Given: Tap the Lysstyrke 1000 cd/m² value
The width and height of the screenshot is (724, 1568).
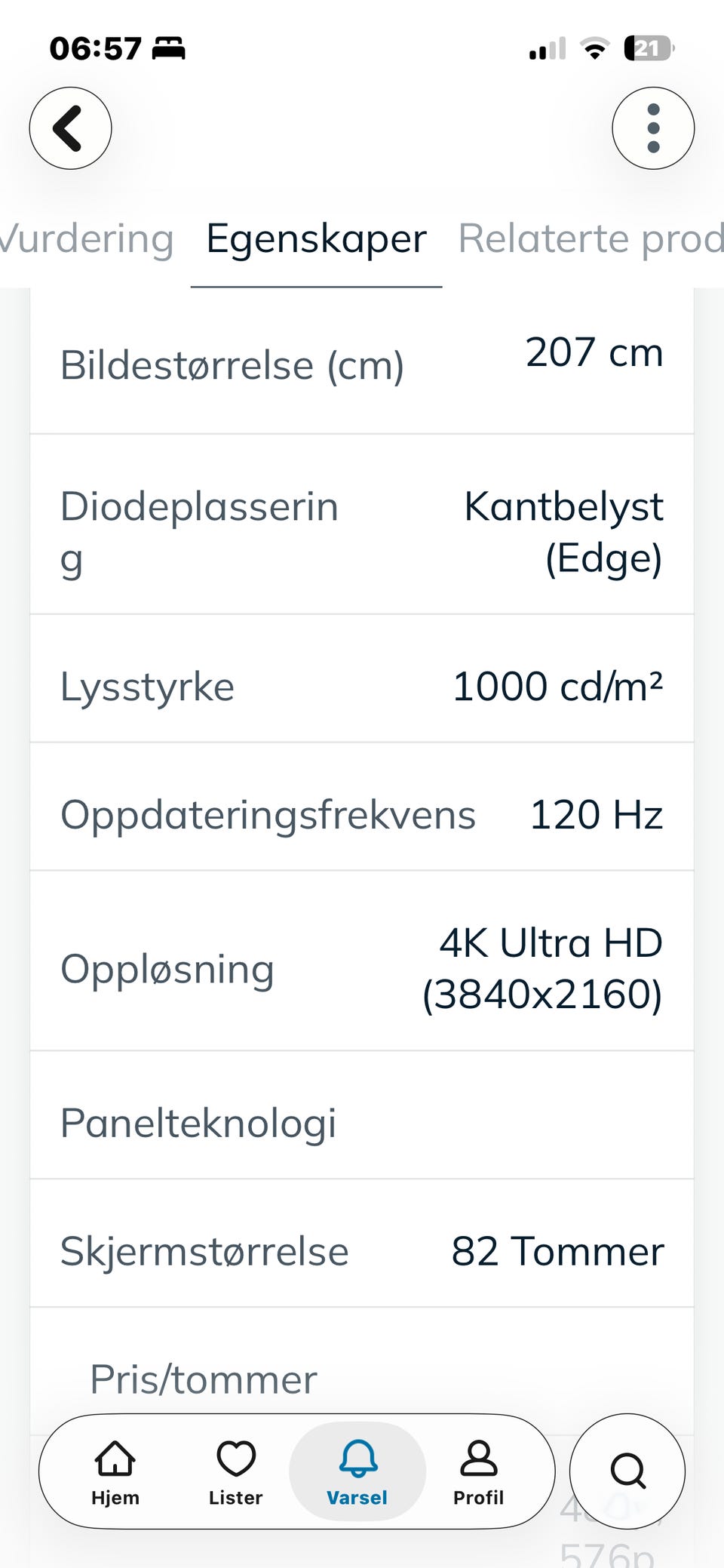Looking at the screenshot, I should pyautogui.click(x=557, y=687).
